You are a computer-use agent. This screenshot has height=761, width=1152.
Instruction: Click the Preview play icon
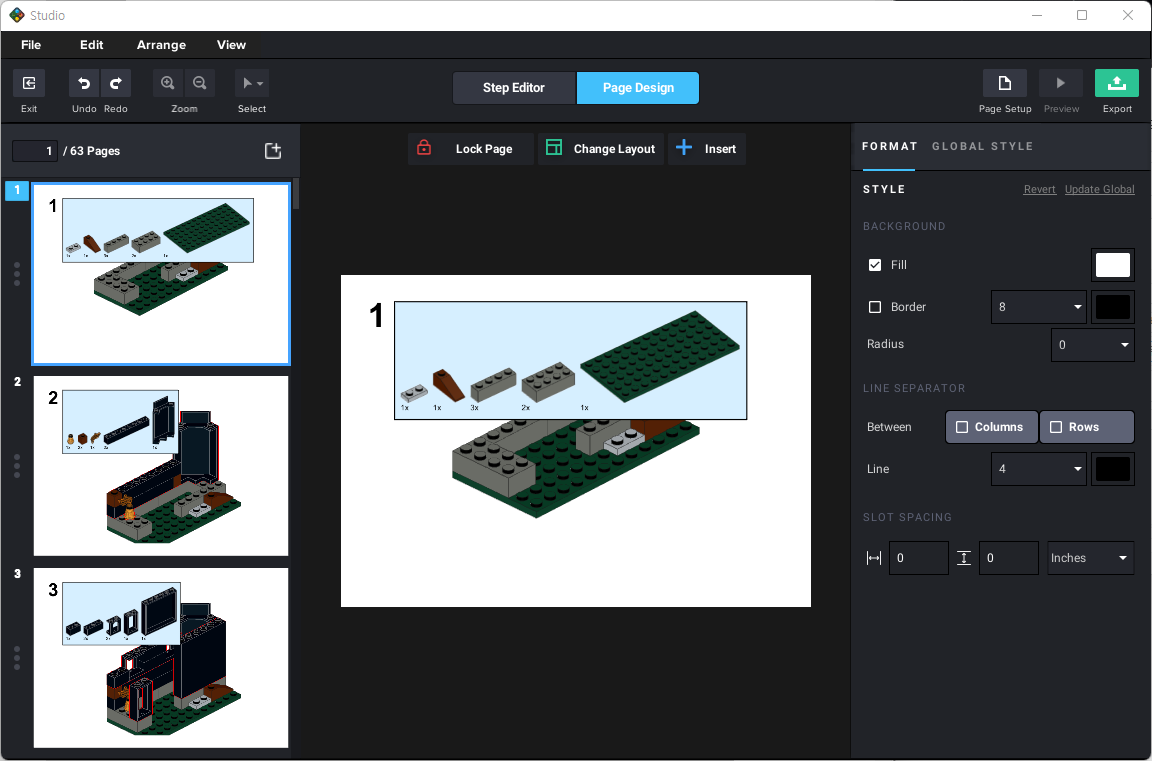(x=1060, y=83)
